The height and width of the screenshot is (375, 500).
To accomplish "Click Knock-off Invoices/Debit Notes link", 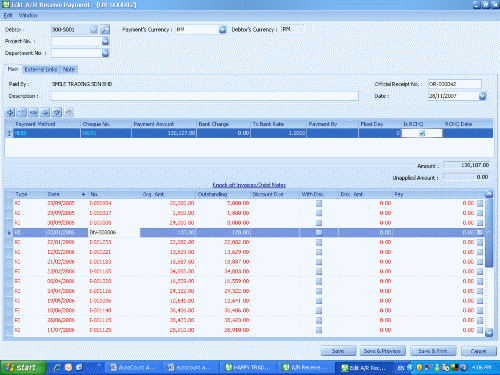I will tap(249, 185).
